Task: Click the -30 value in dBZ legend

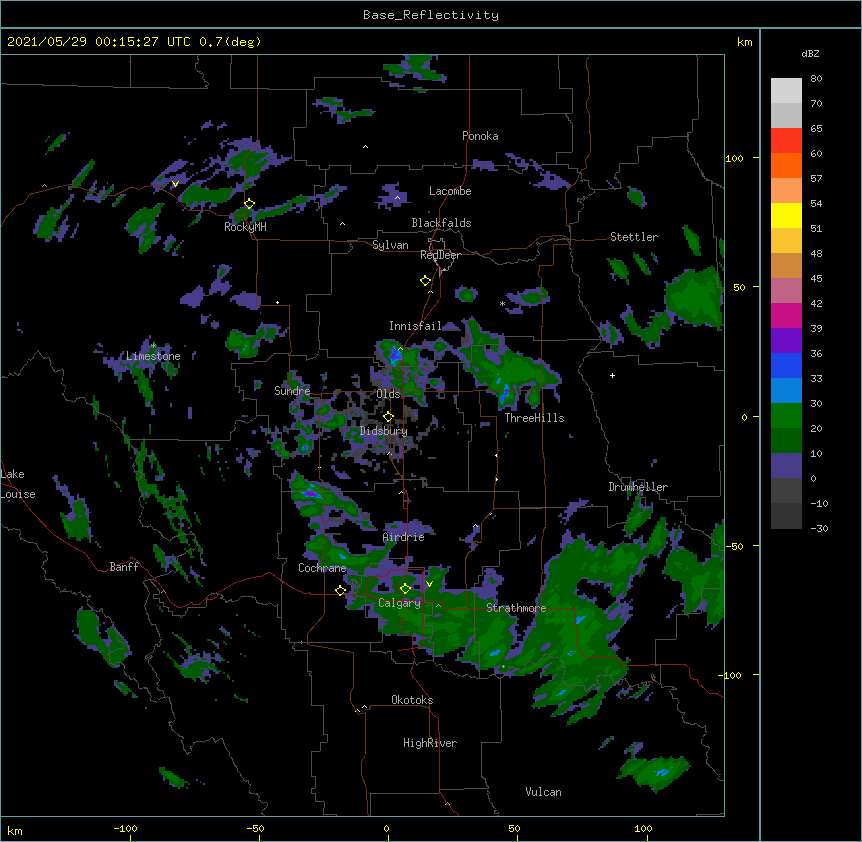Action: (x=819, y=528)
